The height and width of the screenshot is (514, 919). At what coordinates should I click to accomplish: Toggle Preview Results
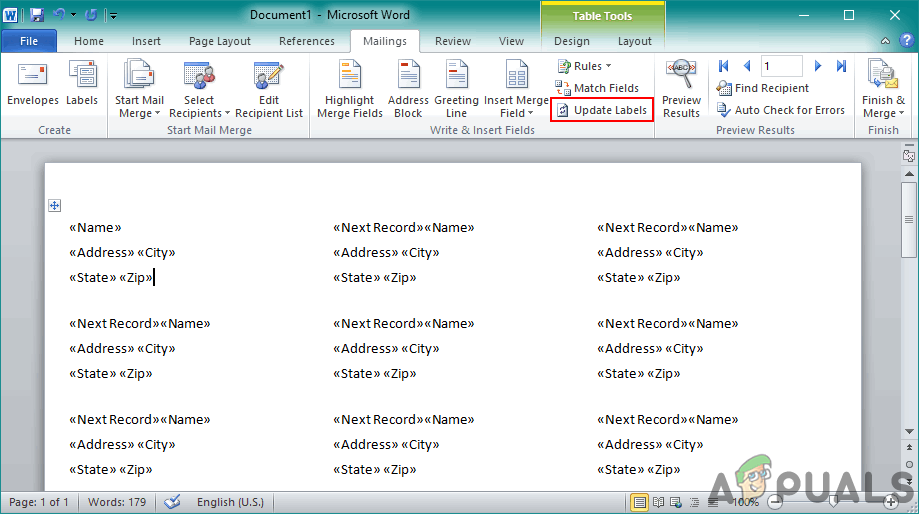tap(681, 89)
